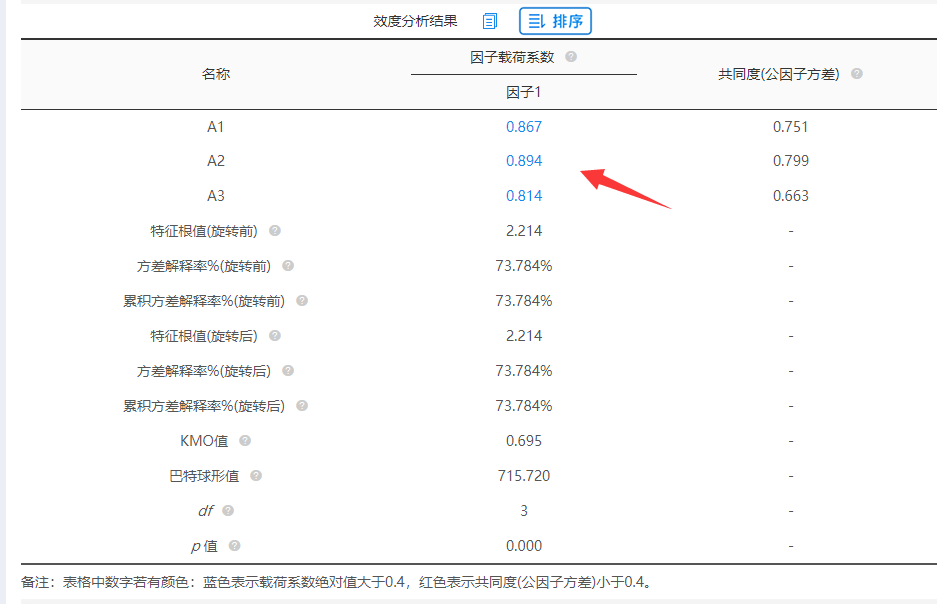Open help icon beside 方差解释率%(旋转前)
The image size is (937, 604).
pyautogui.click(x=288, y=266)
